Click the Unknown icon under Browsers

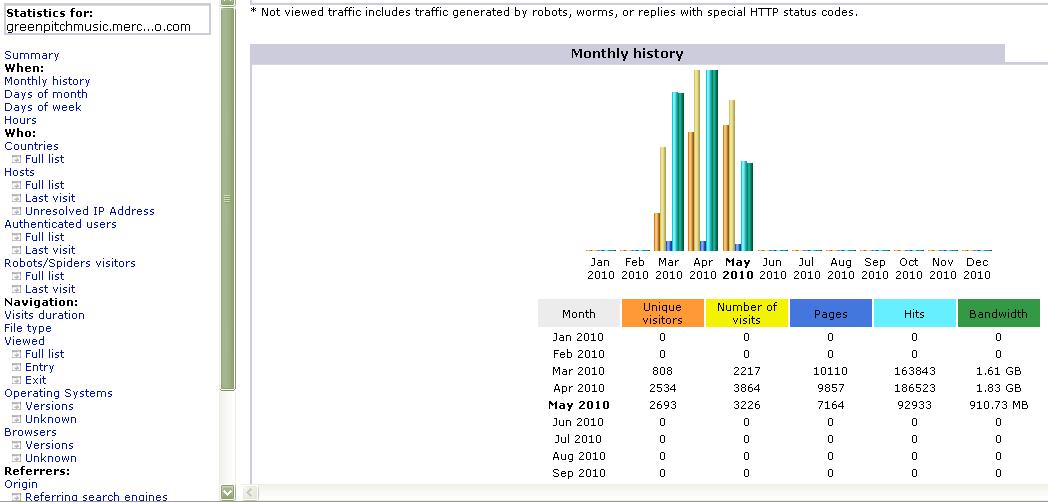tap(17, 458)
